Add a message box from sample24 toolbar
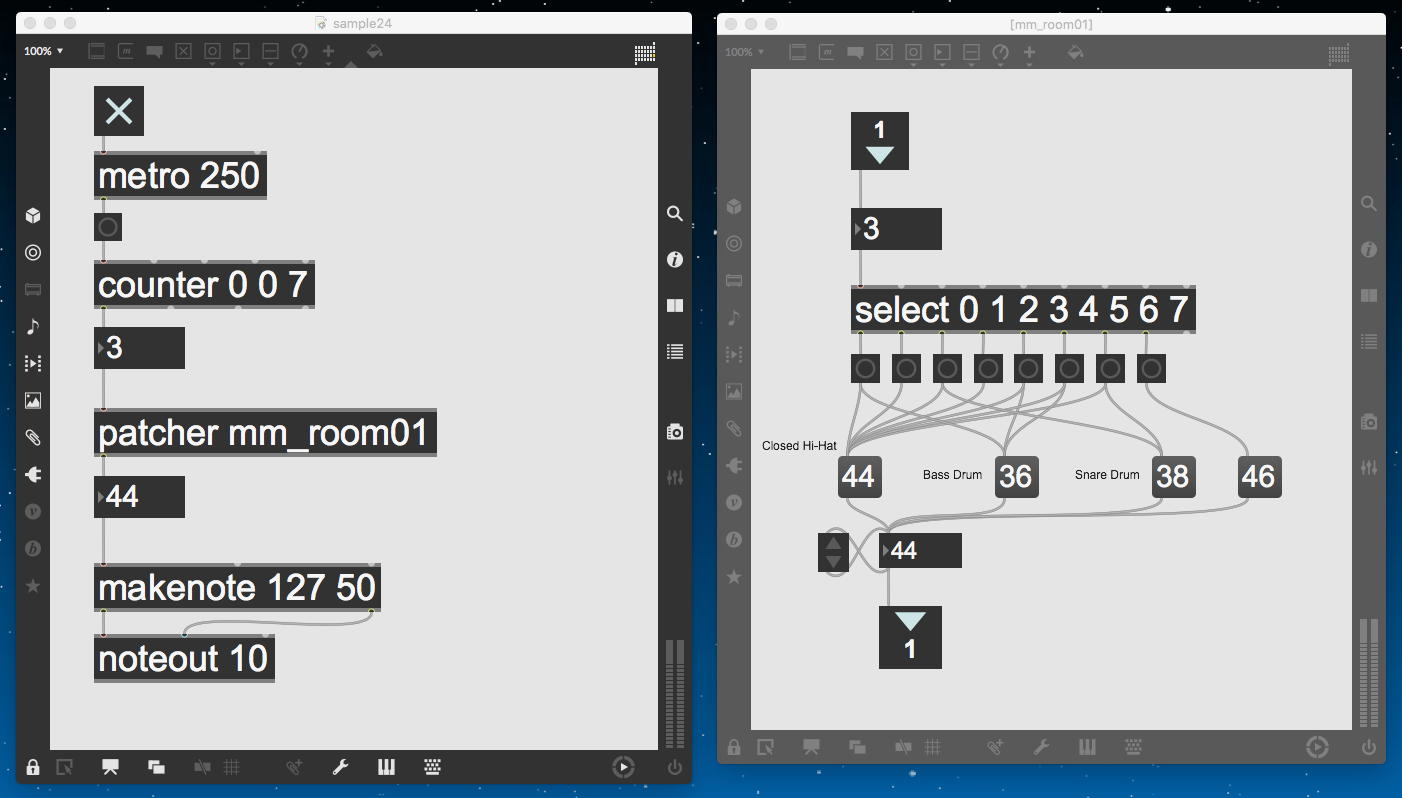This screenshot has width=1402, height=798. [x=126, y=51]
